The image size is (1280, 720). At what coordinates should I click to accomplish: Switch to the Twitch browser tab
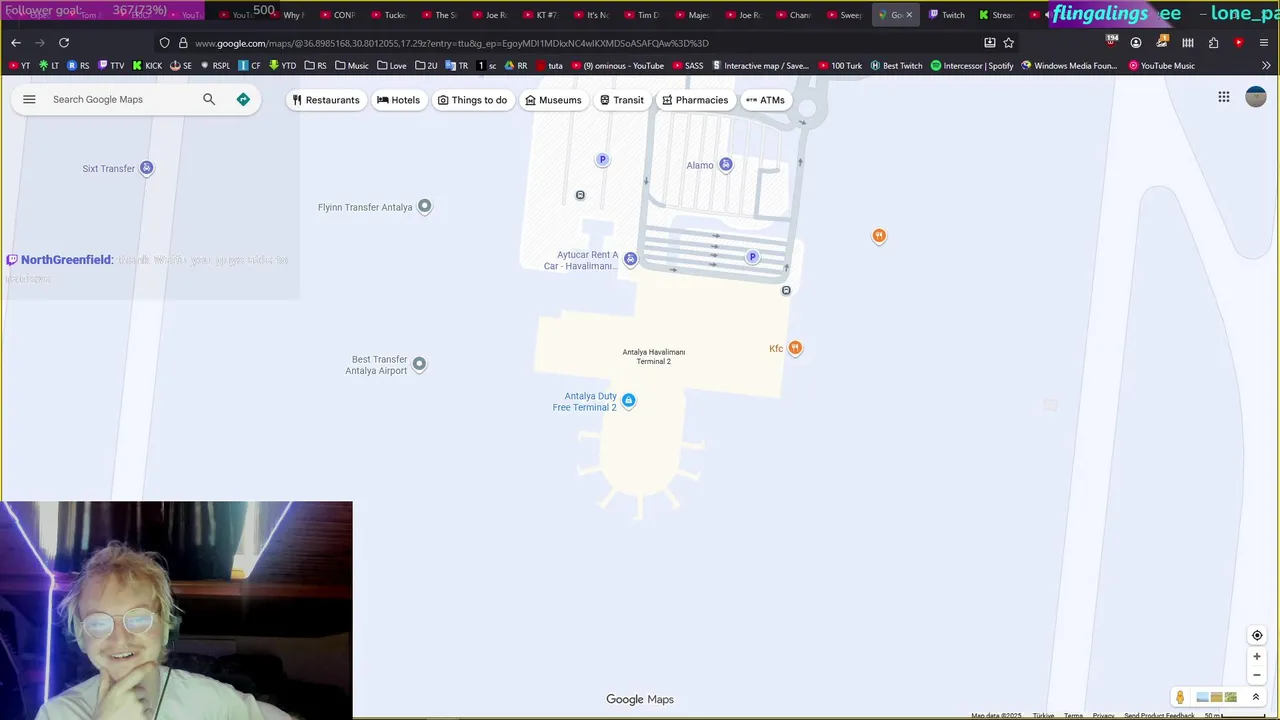947,15
